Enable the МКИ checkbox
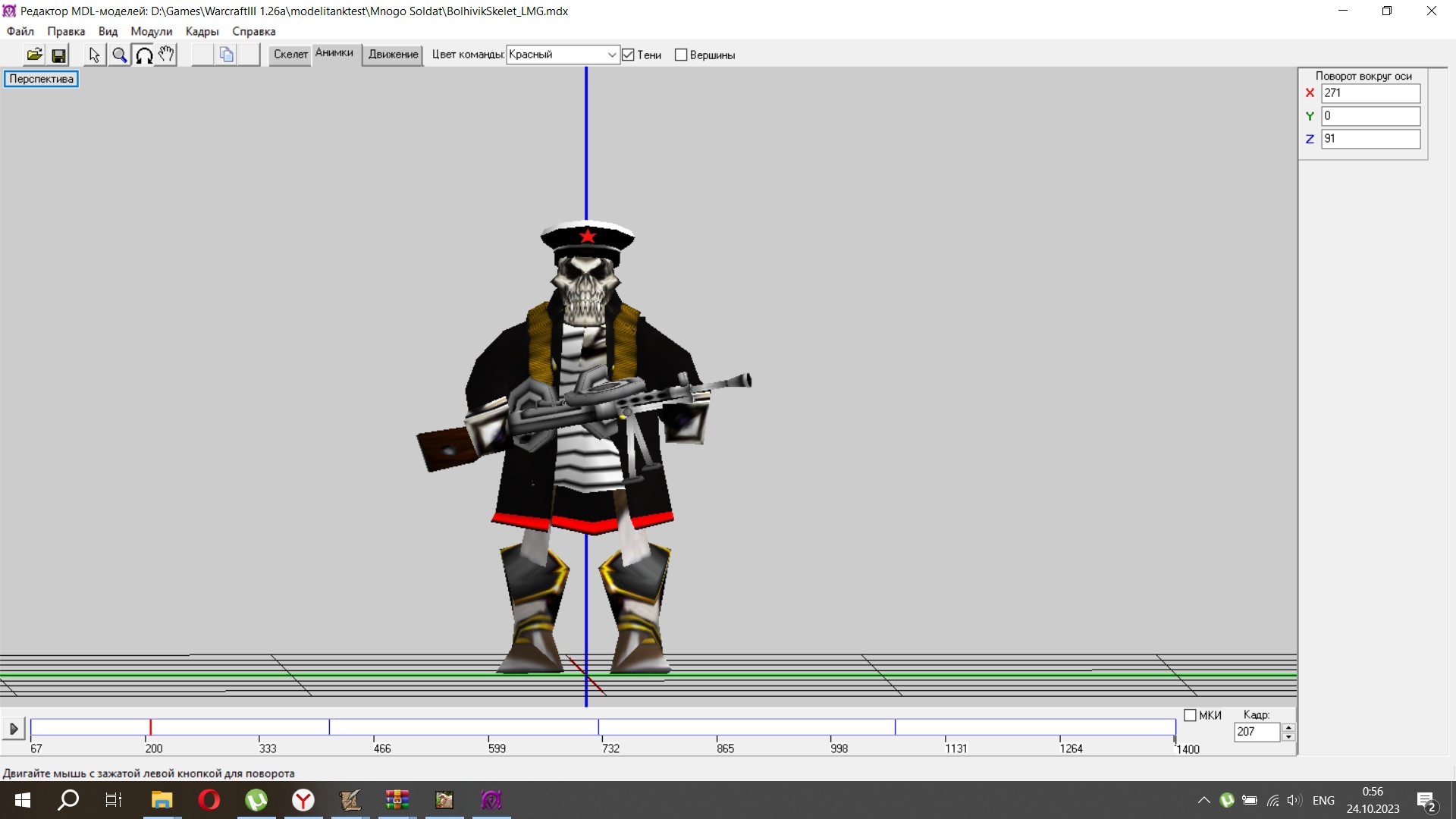The height and width of the screenshot is (819, 1456). [x=1190, y=715]
